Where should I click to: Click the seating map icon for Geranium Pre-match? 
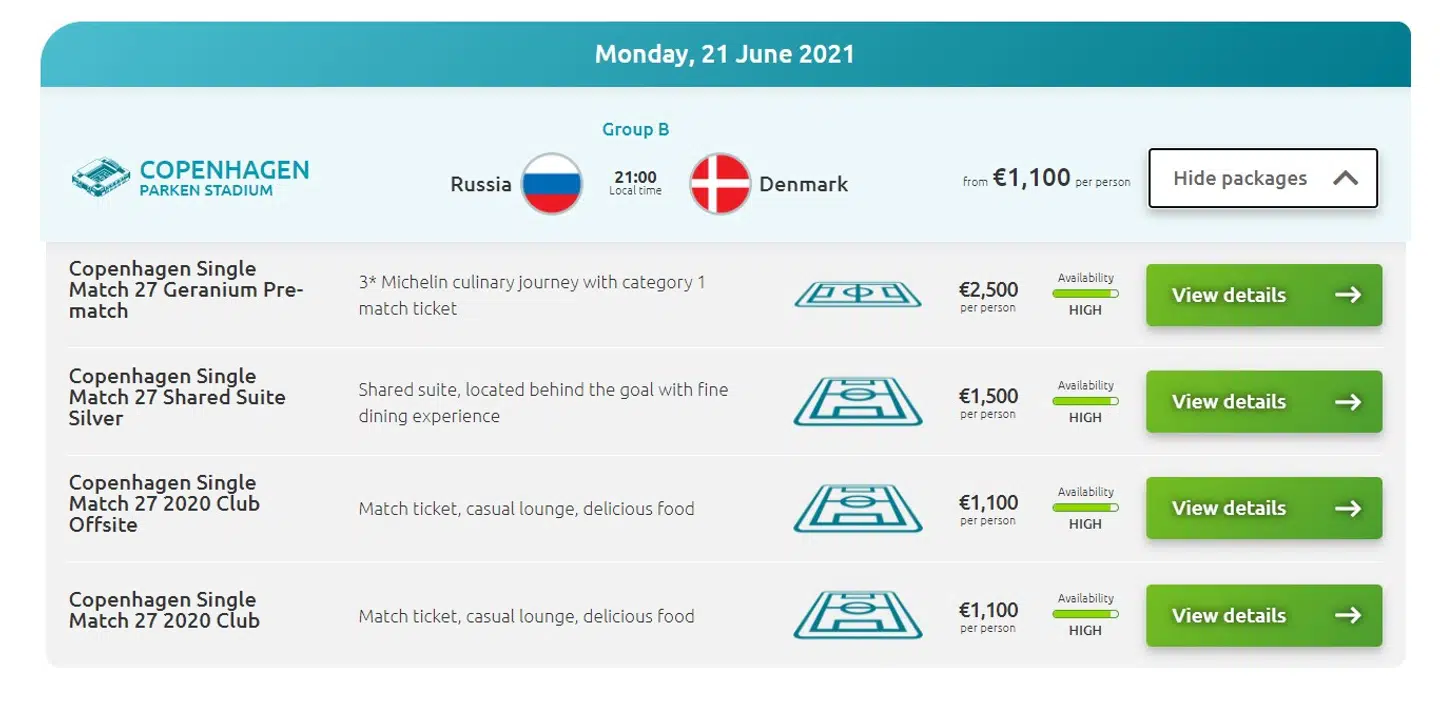coord(858,294)
